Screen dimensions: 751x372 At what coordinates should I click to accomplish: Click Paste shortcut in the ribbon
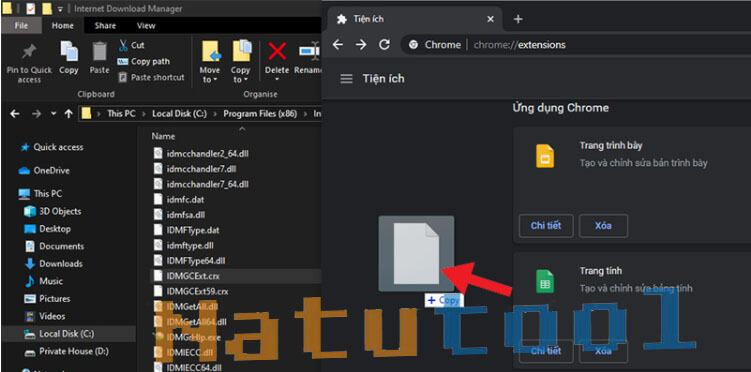pos(151,77)
